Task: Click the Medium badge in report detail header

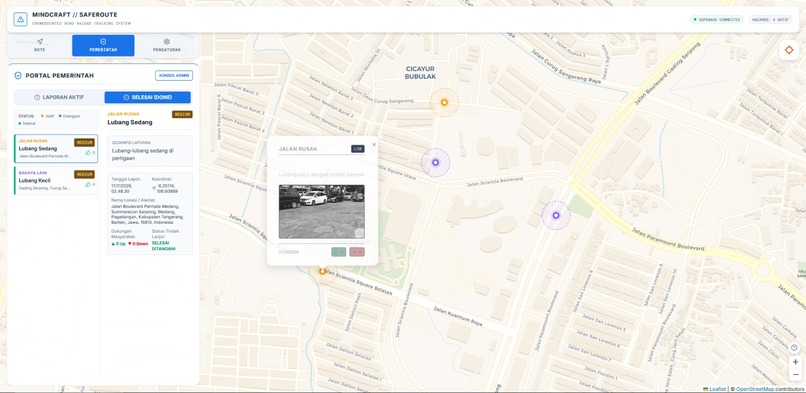Action: point(182,114)
